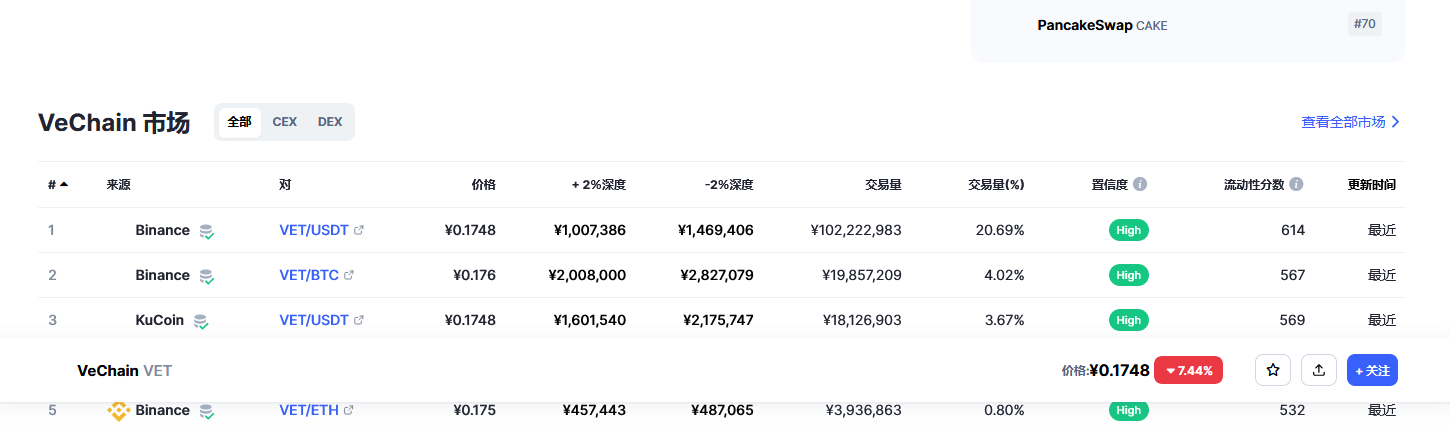The image size is (1450, 430).
Task: Click the red 7.44% change badge
Action: coord(1188,370)
